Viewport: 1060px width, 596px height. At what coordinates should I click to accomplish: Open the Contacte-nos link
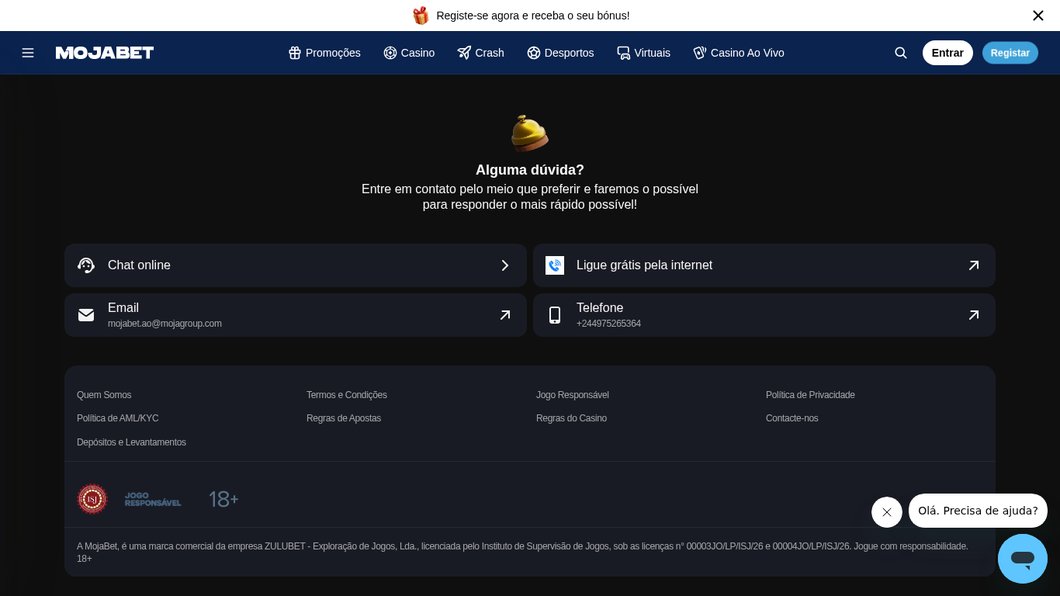(x=792, y=418)
